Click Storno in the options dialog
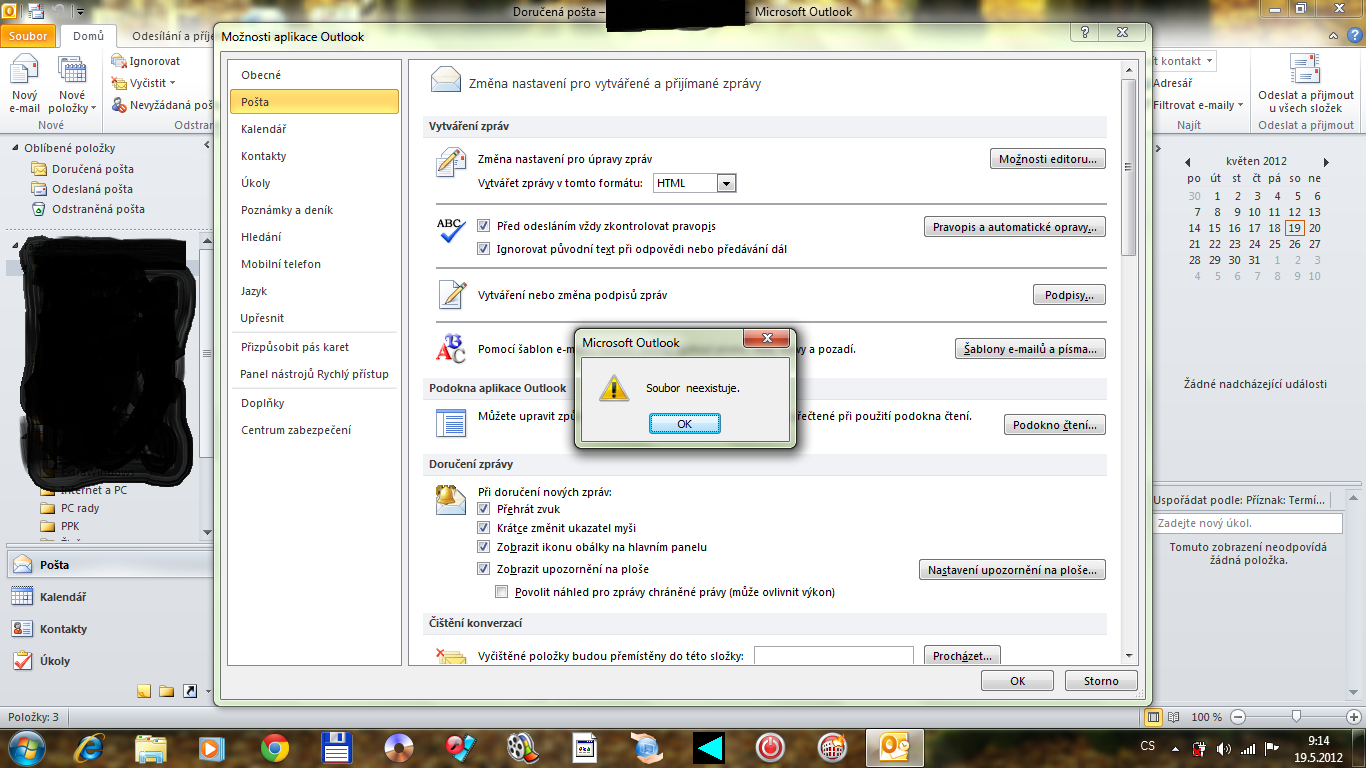This screenshot has width=1366, height=768. pyautogui.click(x=1101, y=681)
